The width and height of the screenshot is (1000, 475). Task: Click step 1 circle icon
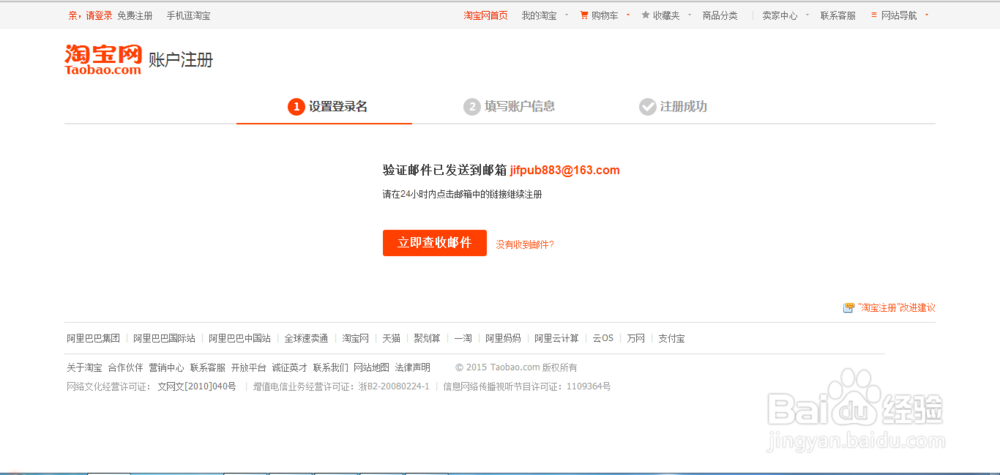click(x=296, y=106)
